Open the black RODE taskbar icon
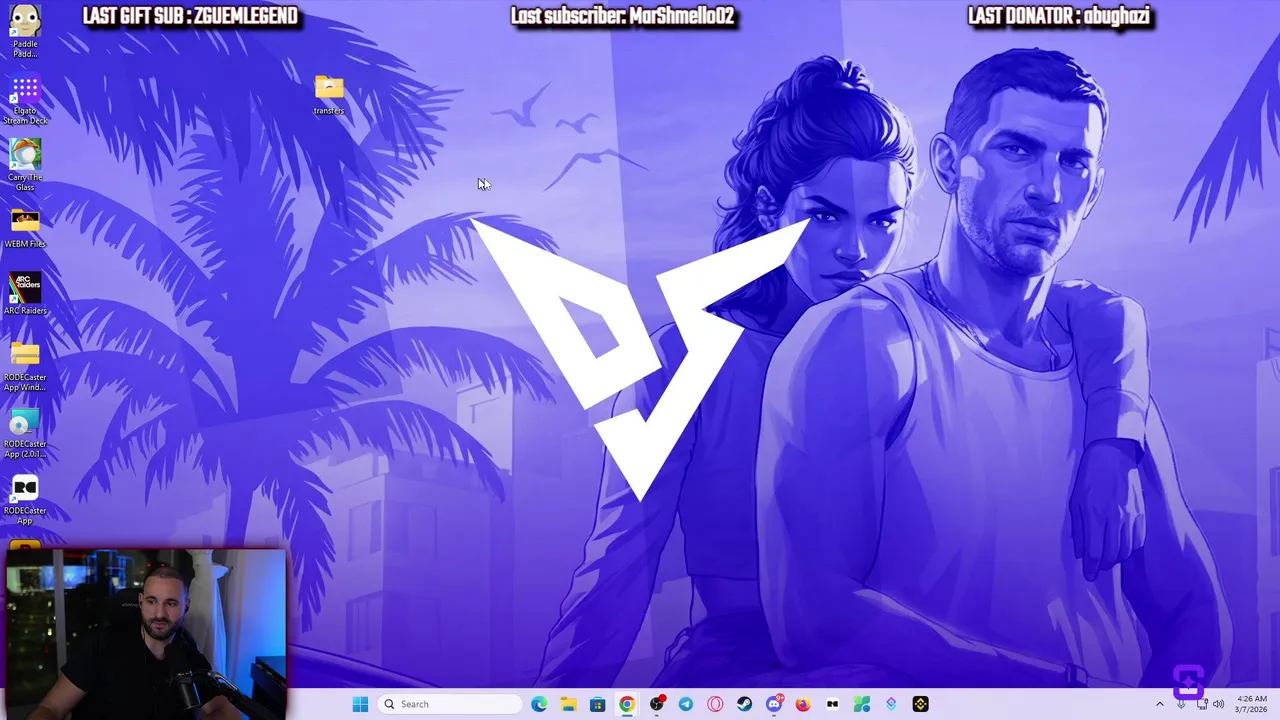The image size is (1280, 720). [x=832, y=704]
